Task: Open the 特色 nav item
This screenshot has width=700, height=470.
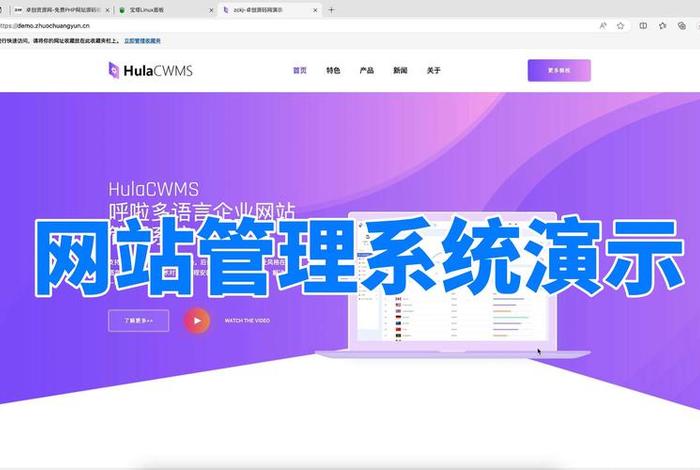Action: (x=333, y=71)
